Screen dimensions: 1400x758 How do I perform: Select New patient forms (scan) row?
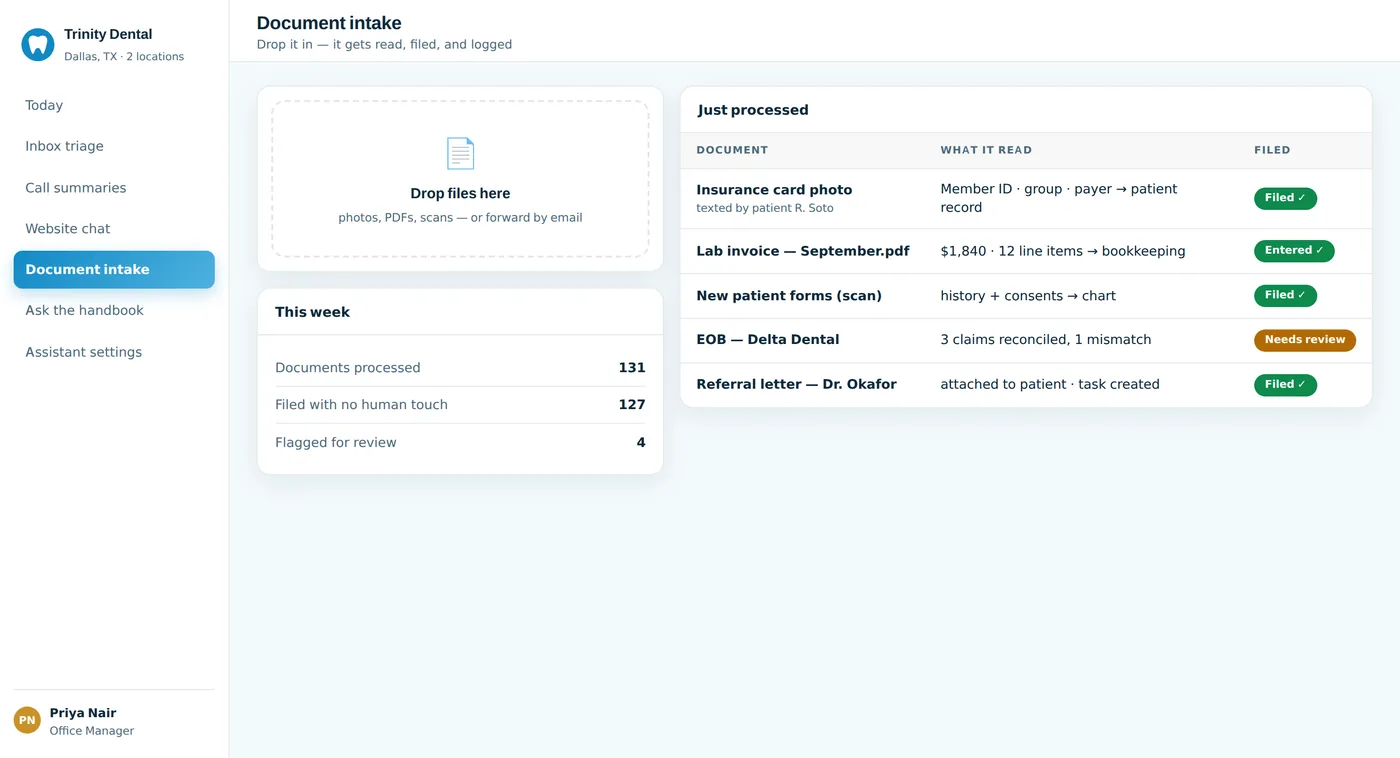(1026, 296)
